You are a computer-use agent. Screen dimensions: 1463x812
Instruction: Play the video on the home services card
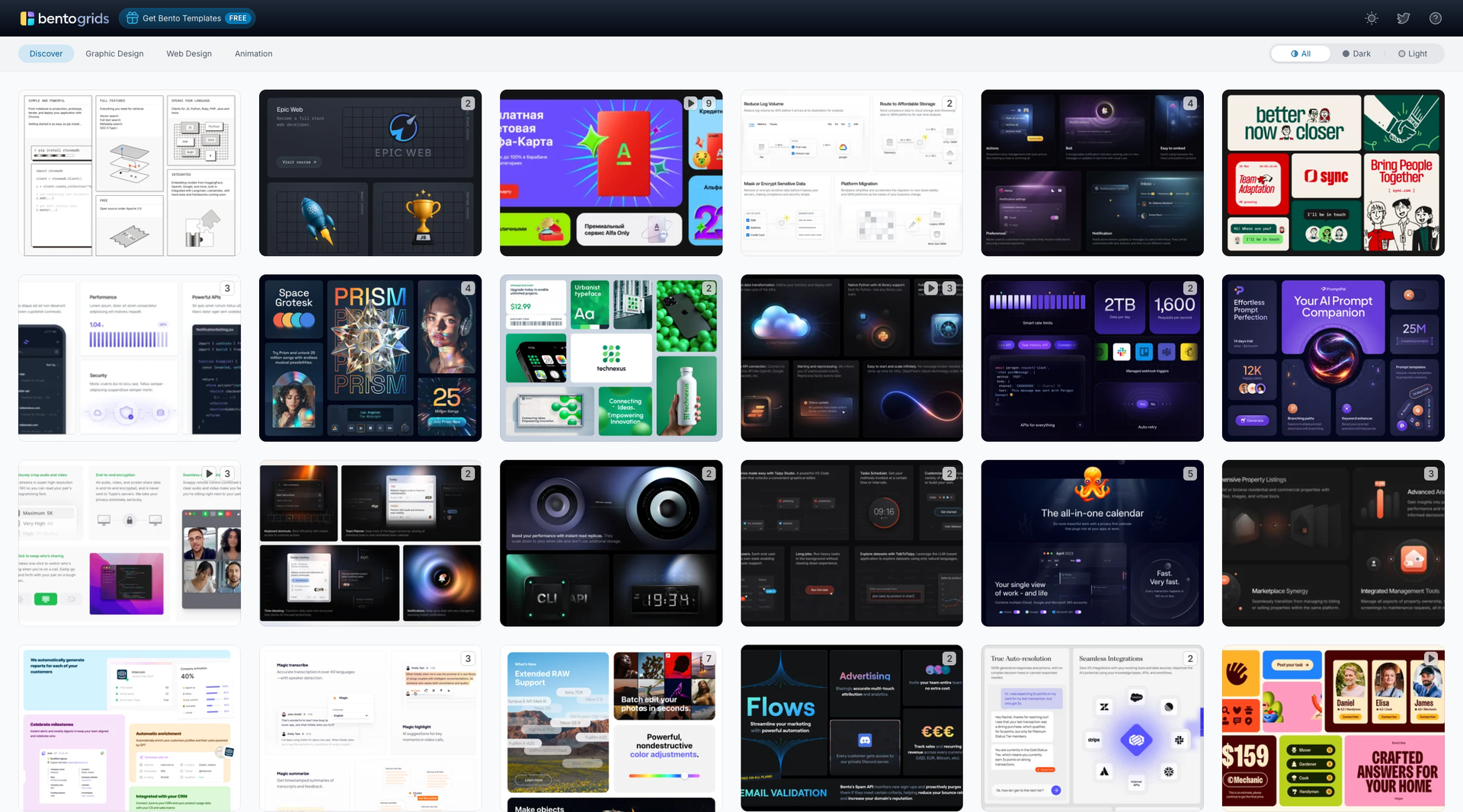tap(1431, 657)
